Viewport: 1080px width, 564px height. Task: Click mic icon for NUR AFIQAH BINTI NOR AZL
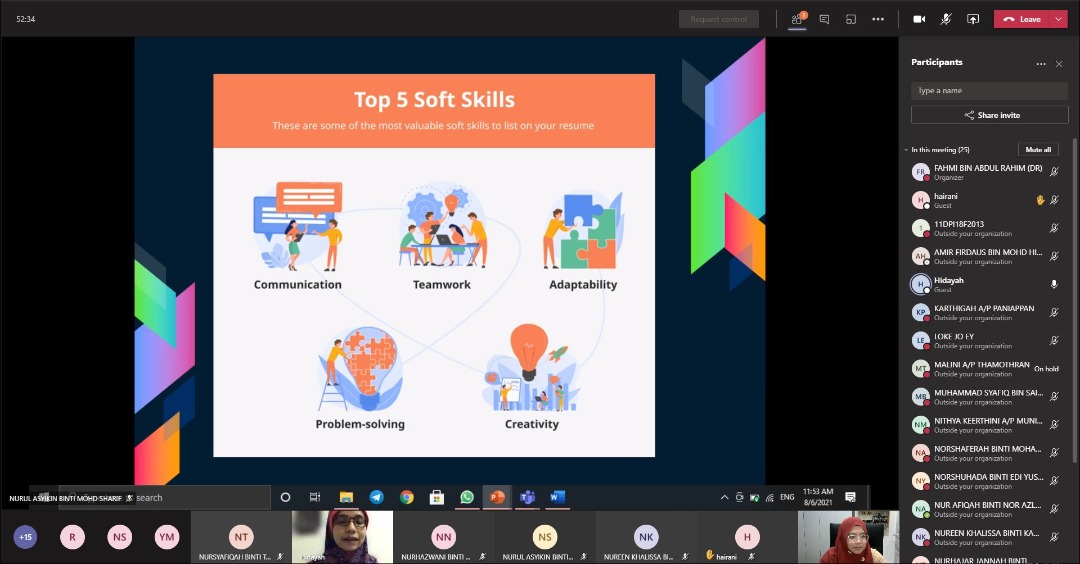click(1054, 509)
